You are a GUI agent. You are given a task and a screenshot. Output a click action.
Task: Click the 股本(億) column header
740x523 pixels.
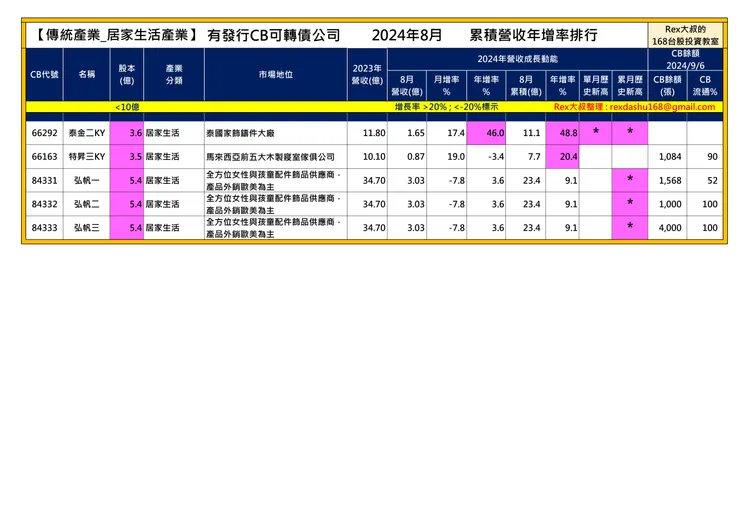(x=126, y=75)
